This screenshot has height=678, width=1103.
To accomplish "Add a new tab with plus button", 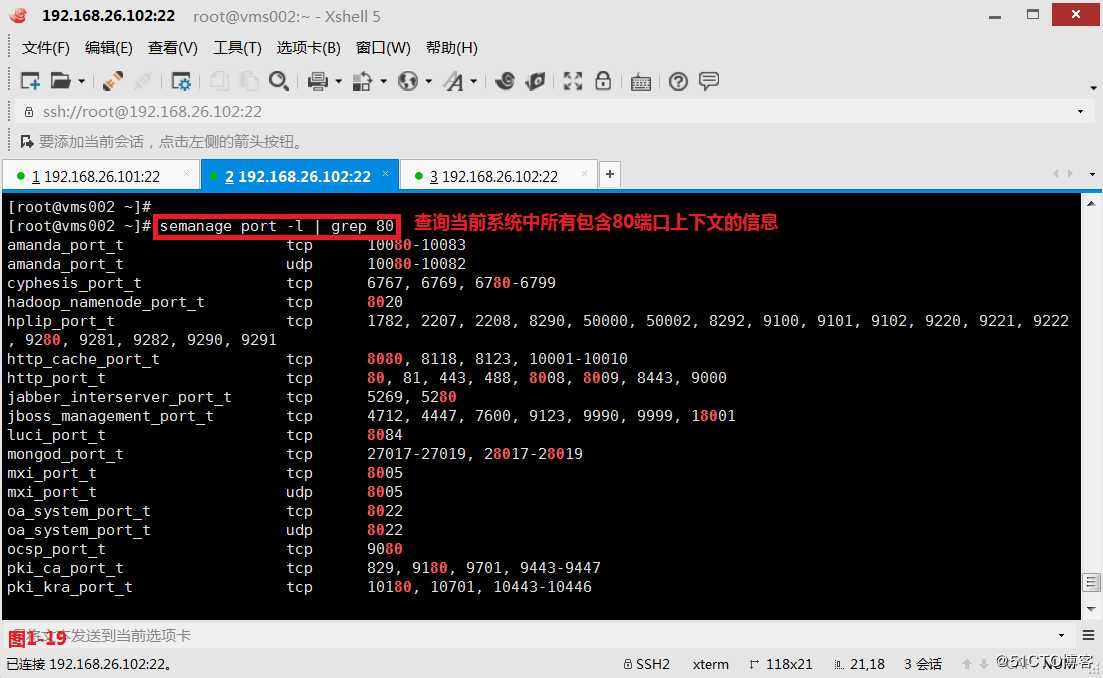I will click(610, 174).
